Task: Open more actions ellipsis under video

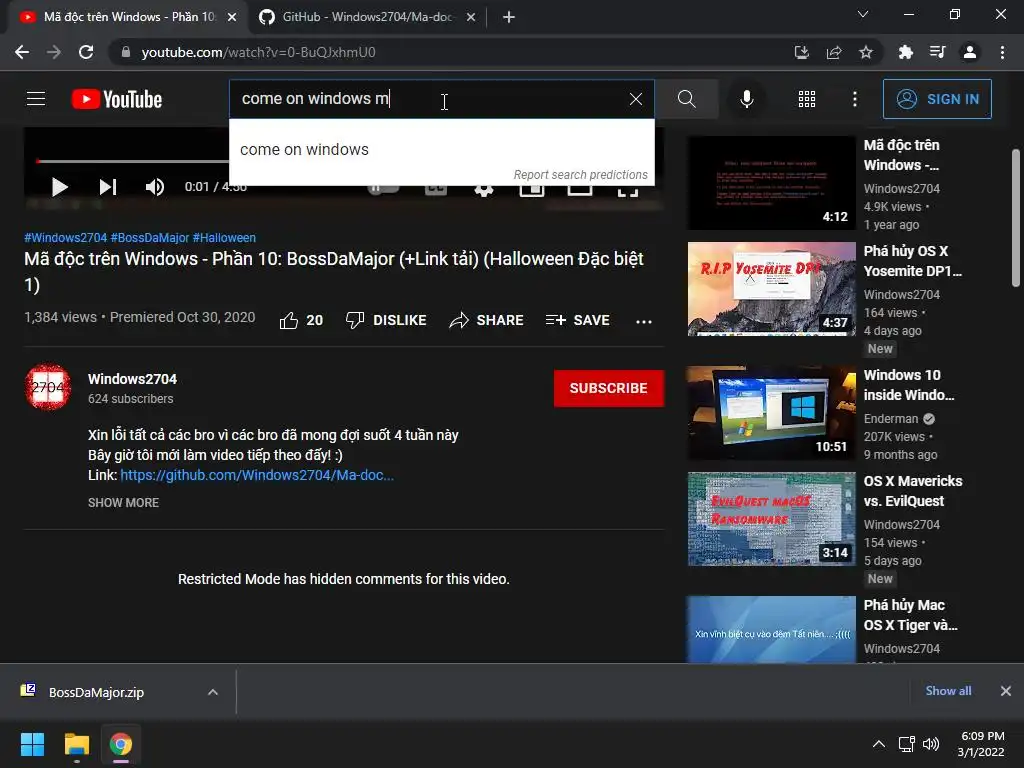Action: tap(644, 321)
